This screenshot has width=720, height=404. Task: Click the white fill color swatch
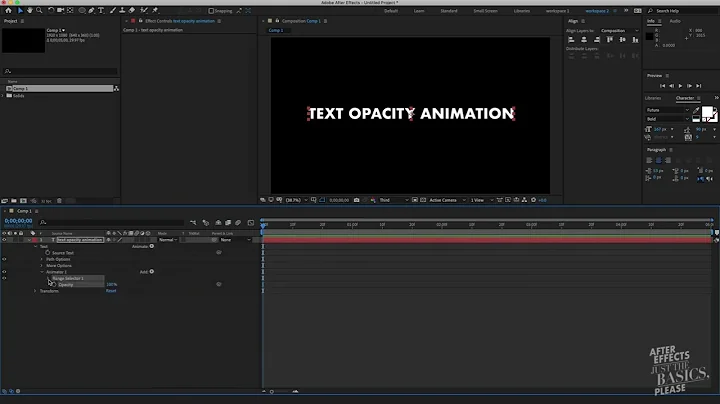click(x=707, y=112)
